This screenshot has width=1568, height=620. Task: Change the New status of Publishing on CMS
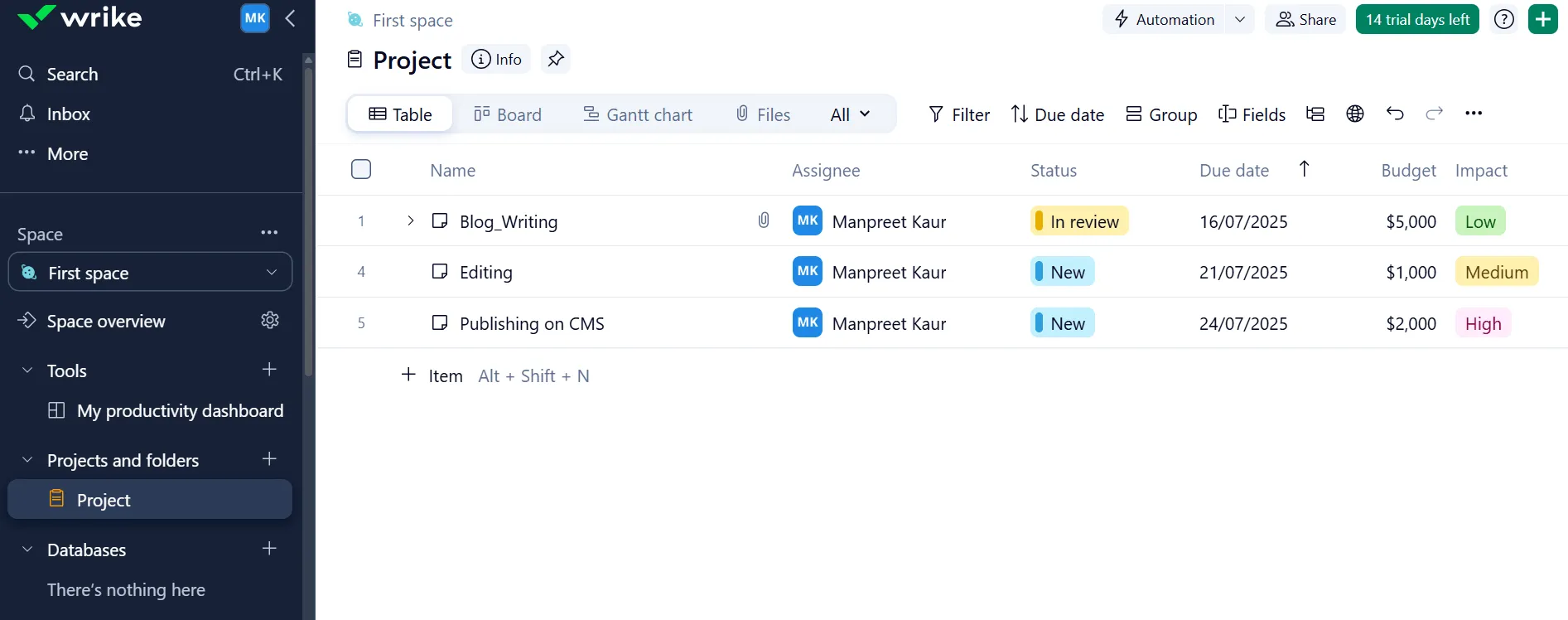pos(1063,322)
